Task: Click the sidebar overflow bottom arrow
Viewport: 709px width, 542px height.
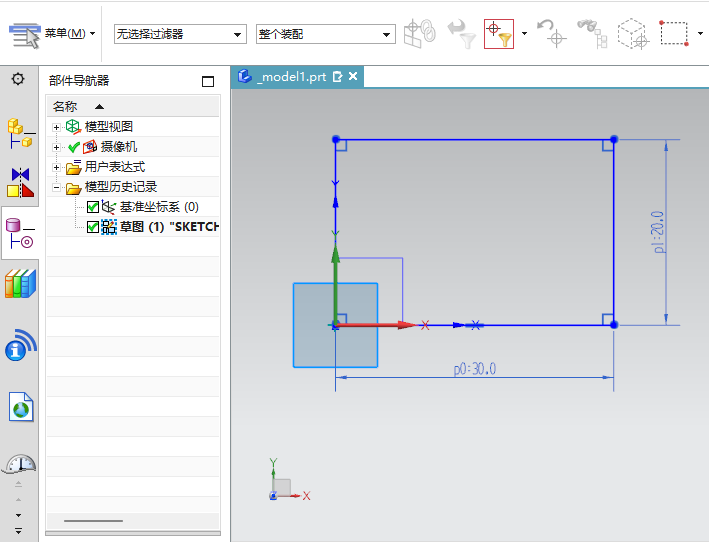Action: click(x=19, y=531)
